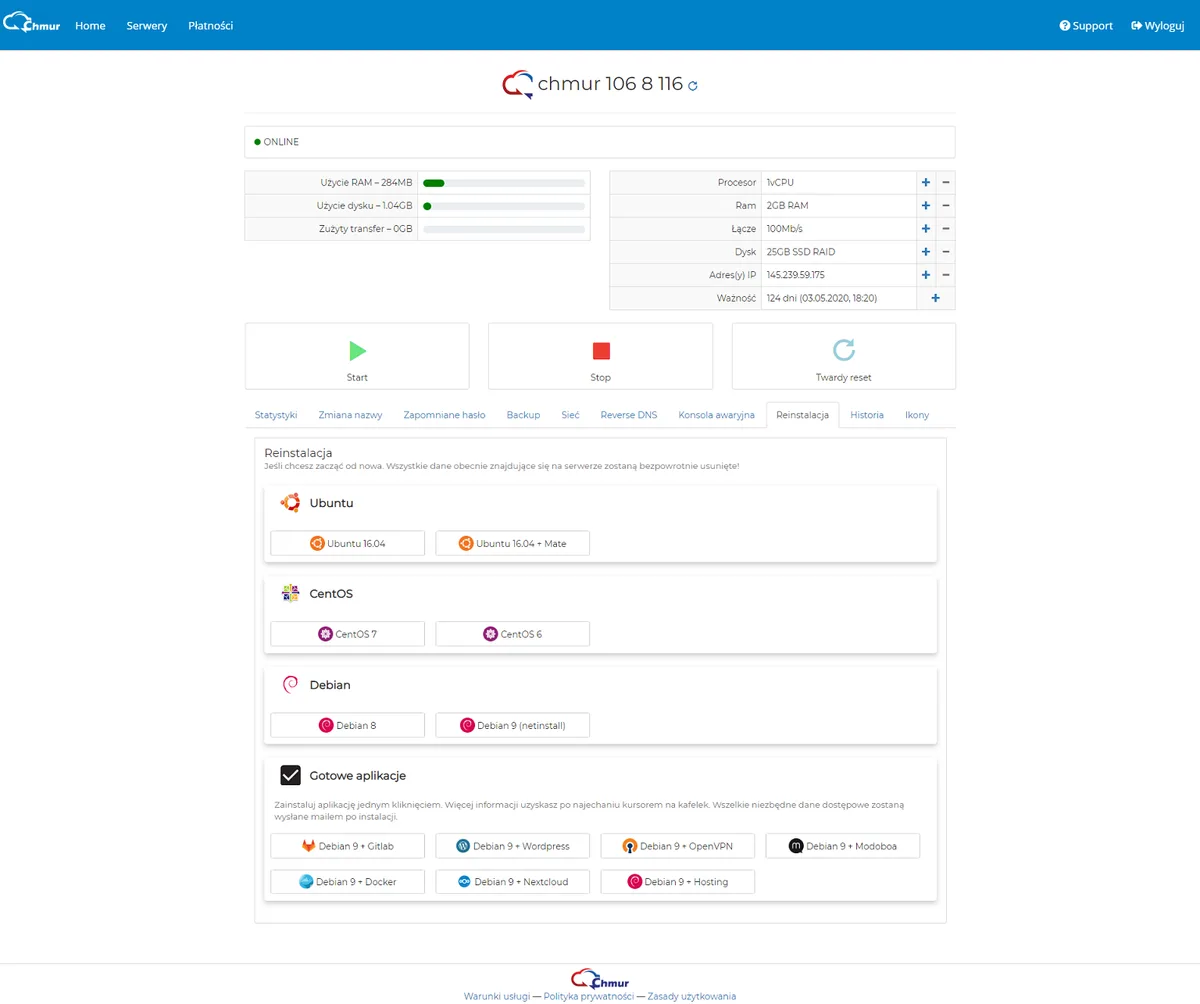
Task: Extend Ważność with the plus icon
Action: click(x=936, y=298)
